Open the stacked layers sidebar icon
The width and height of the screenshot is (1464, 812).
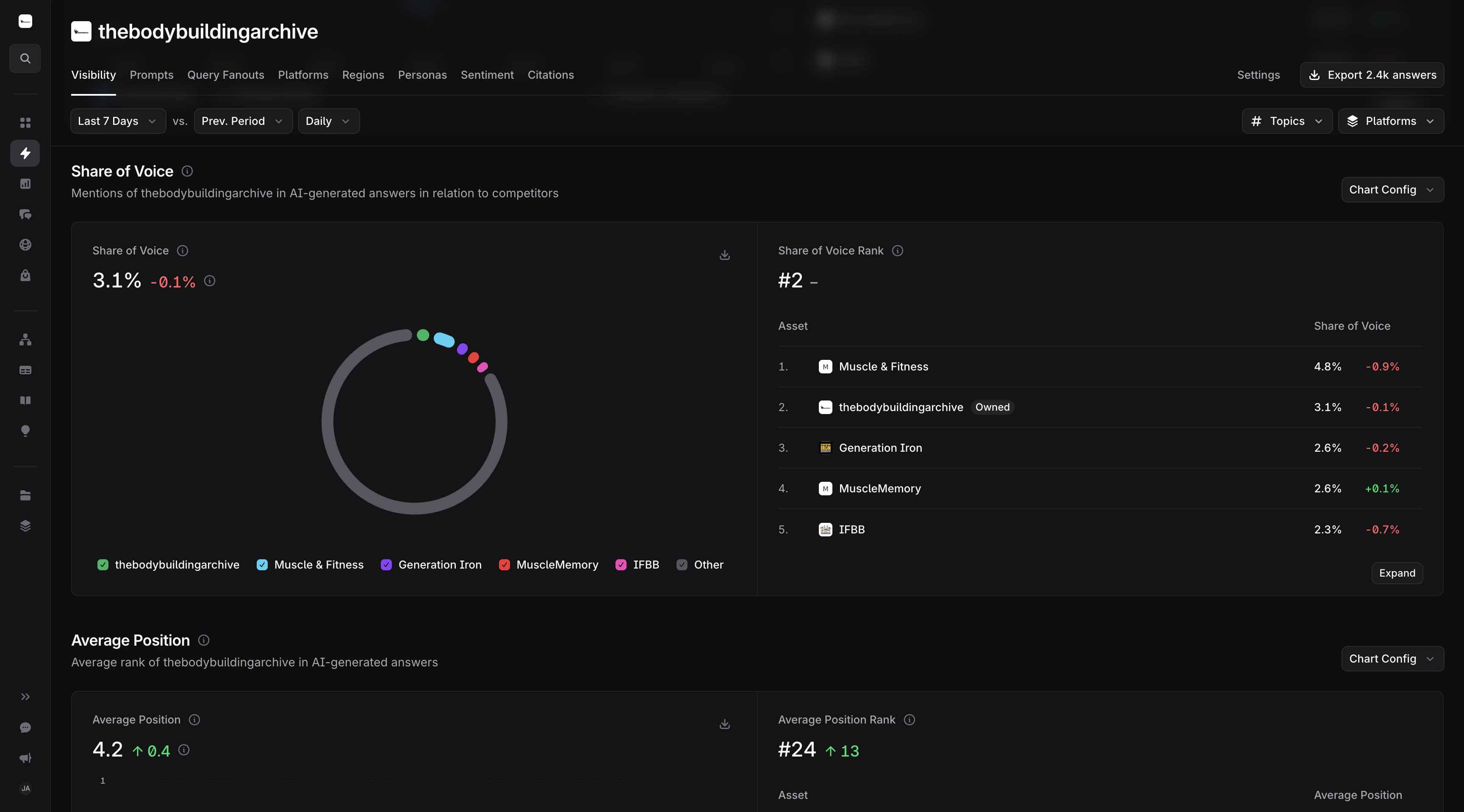pos(25,526)
